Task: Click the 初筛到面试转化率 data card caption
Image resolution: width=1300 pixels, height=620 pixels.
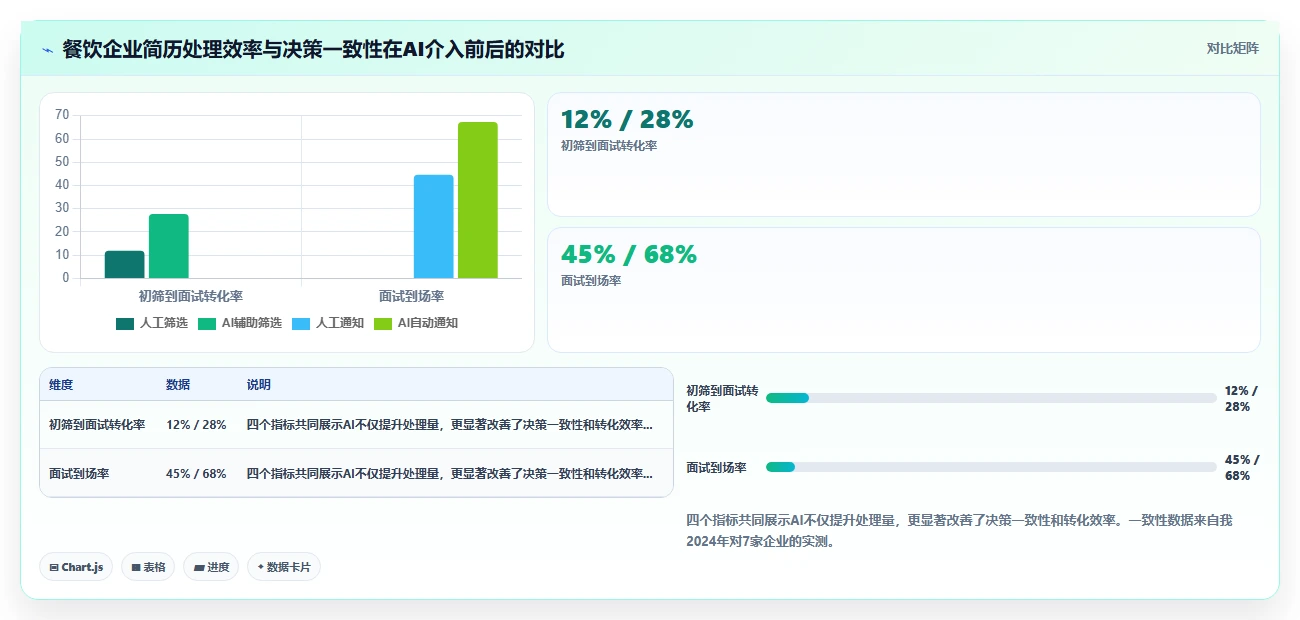Action: [609, 146]
